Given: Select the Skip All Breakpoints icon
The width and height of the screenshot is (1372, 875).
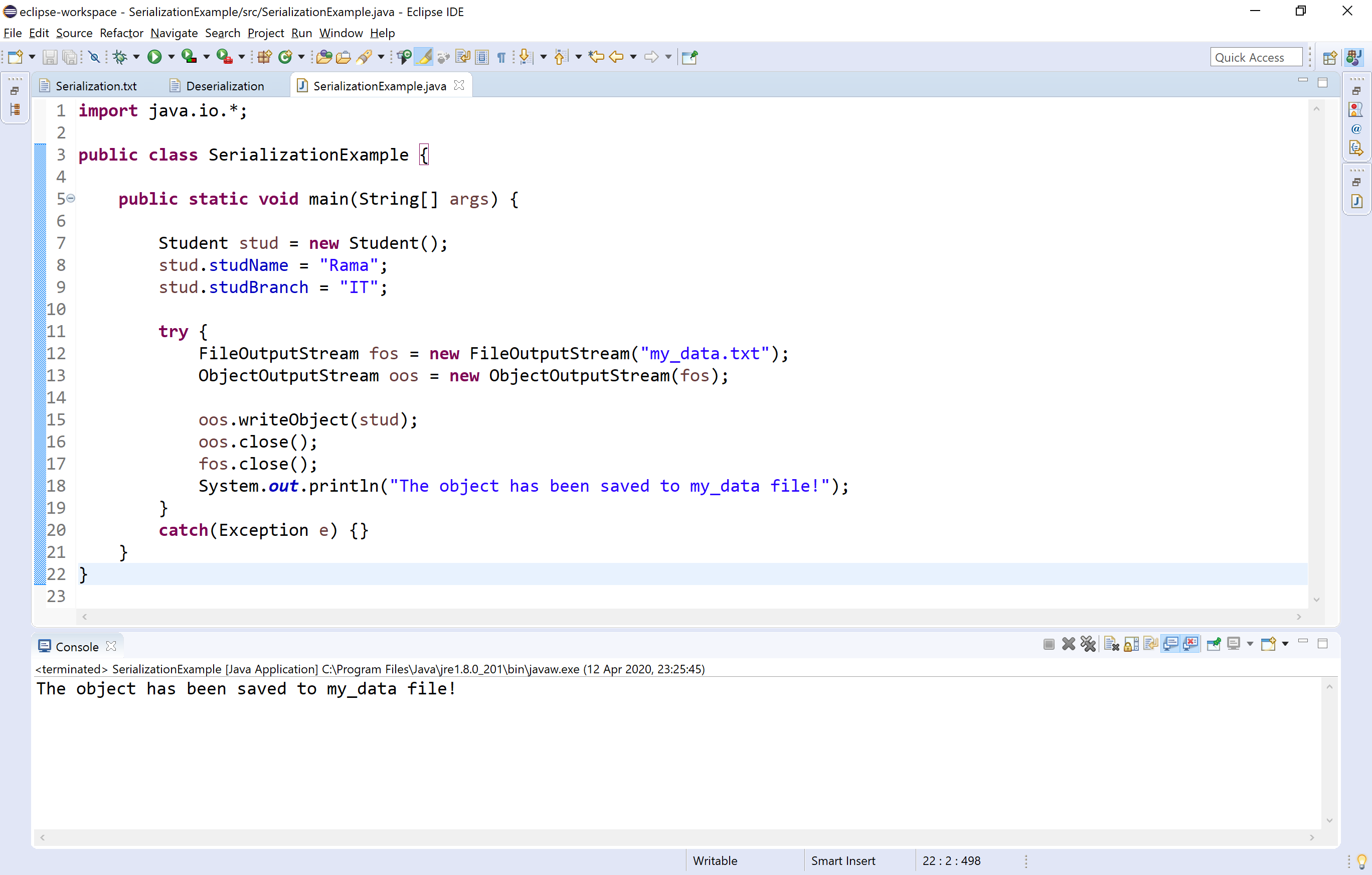Looking at the screenshot, I should (94, 57).
